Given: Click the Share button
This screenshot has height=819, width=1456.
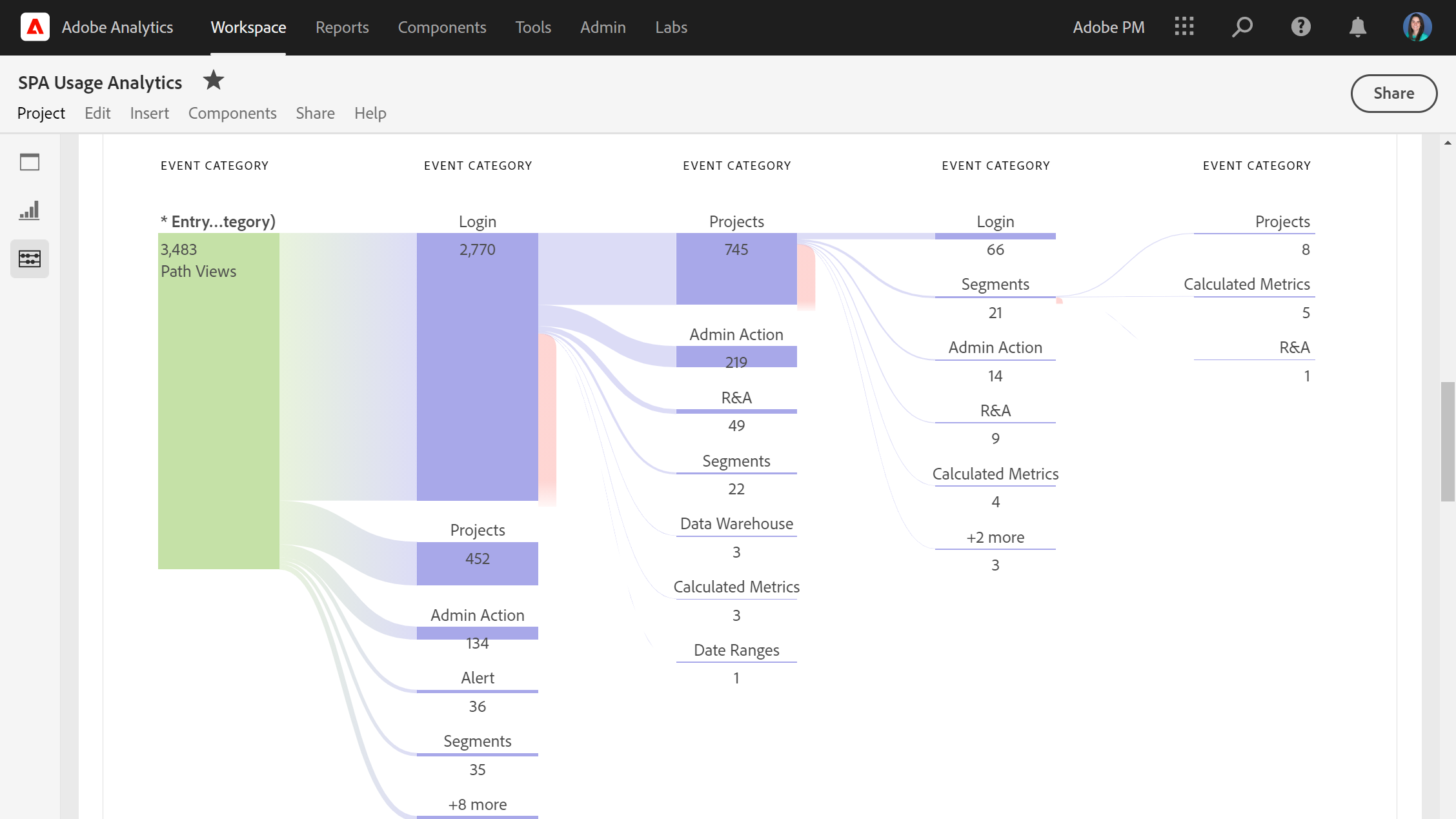Looking at the screenshot, I should (x=1393, y=94).
